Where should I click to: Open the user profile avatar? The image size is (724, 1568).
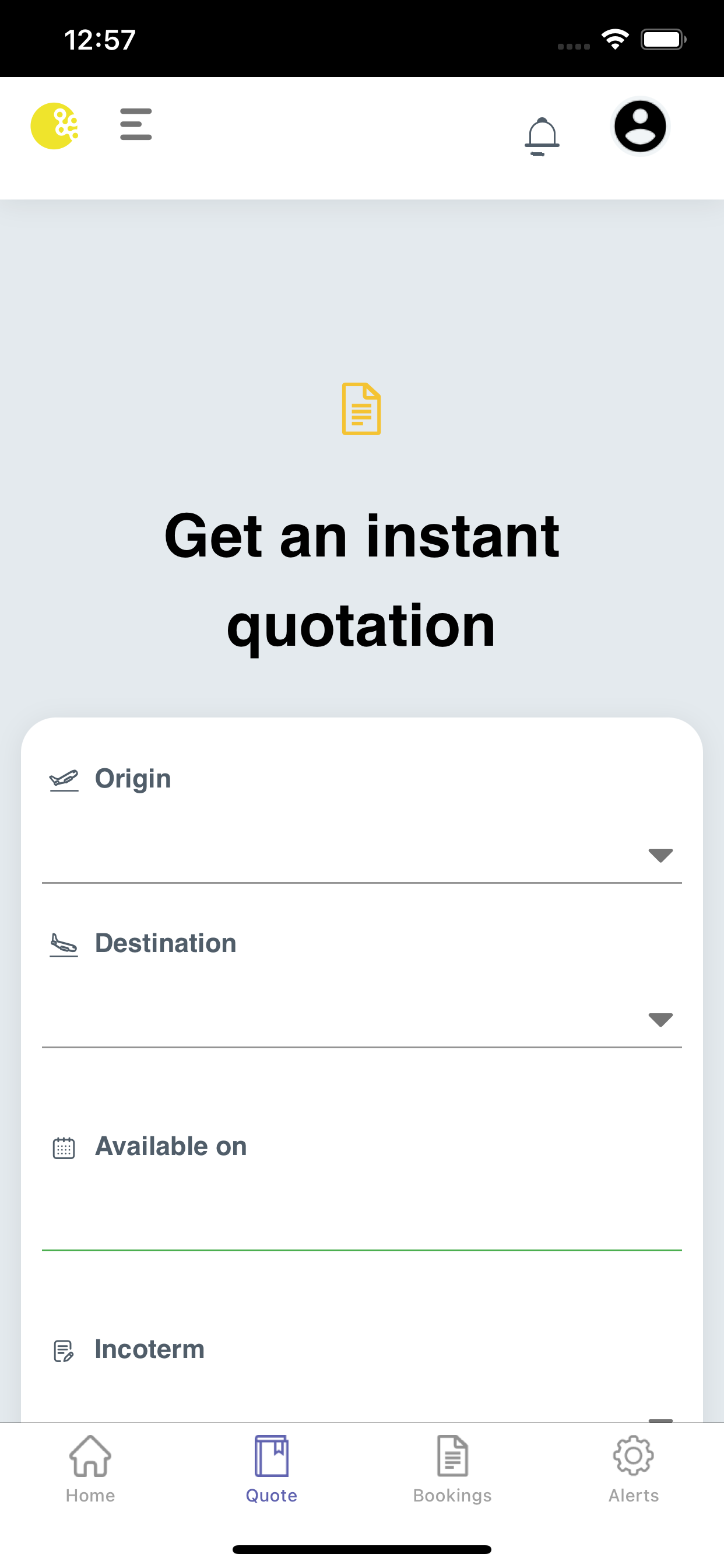coord(639,127)
